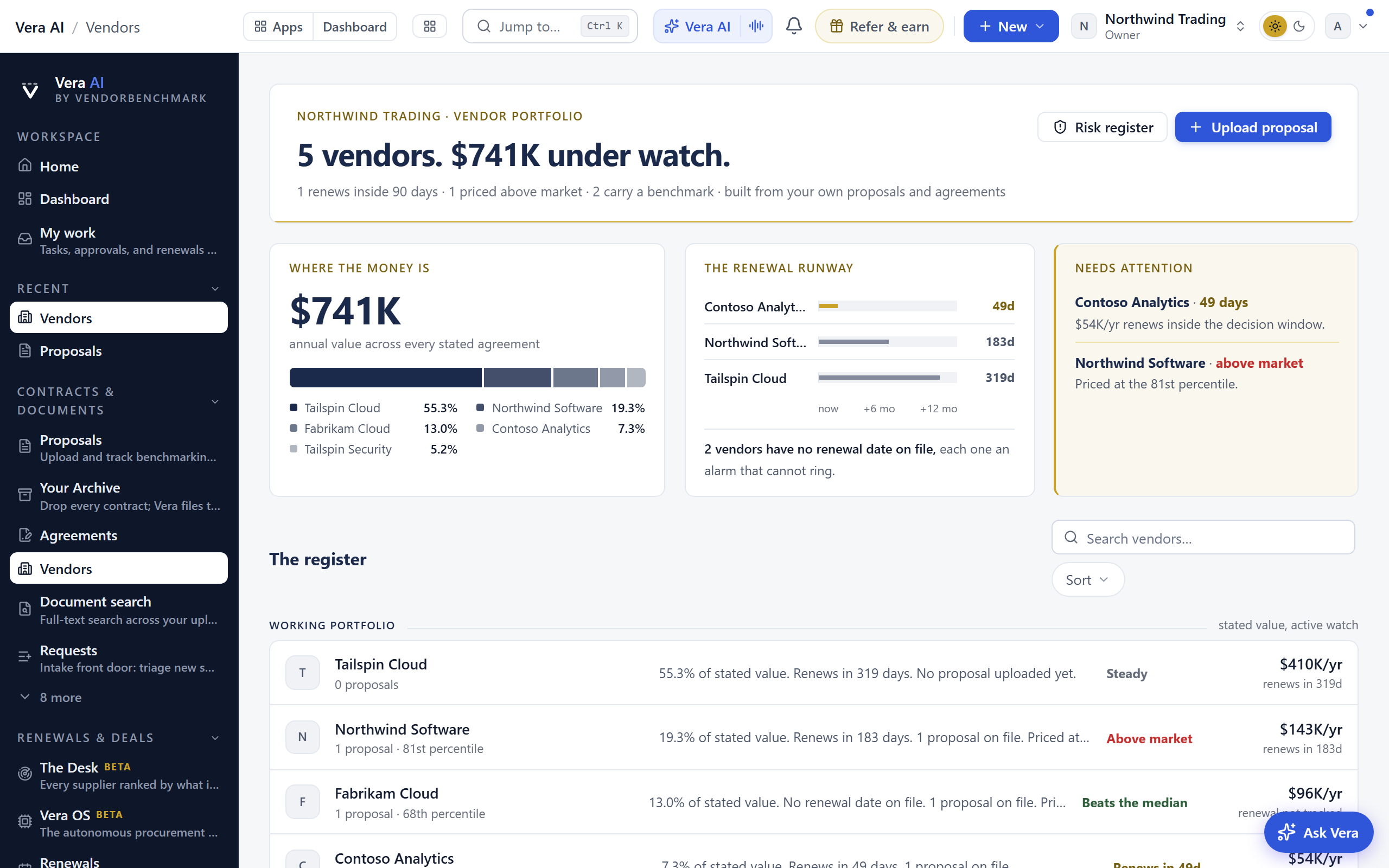1389x868 pixels.
Task: Open the Sort dropdown
Action: click(1087, 580)
